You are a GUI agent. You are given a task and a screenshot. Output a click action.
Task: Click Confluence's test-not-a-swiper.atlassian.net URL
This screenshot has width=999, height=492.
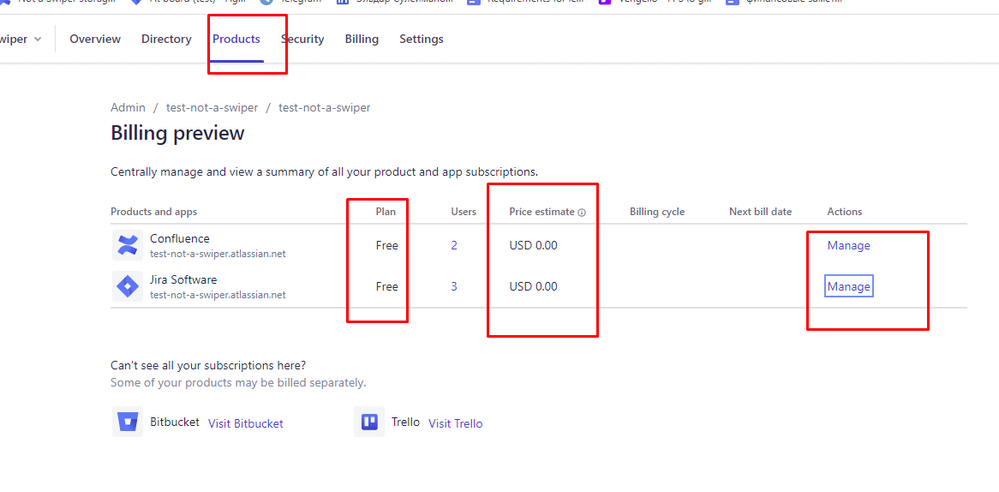[x=218, y=254]
